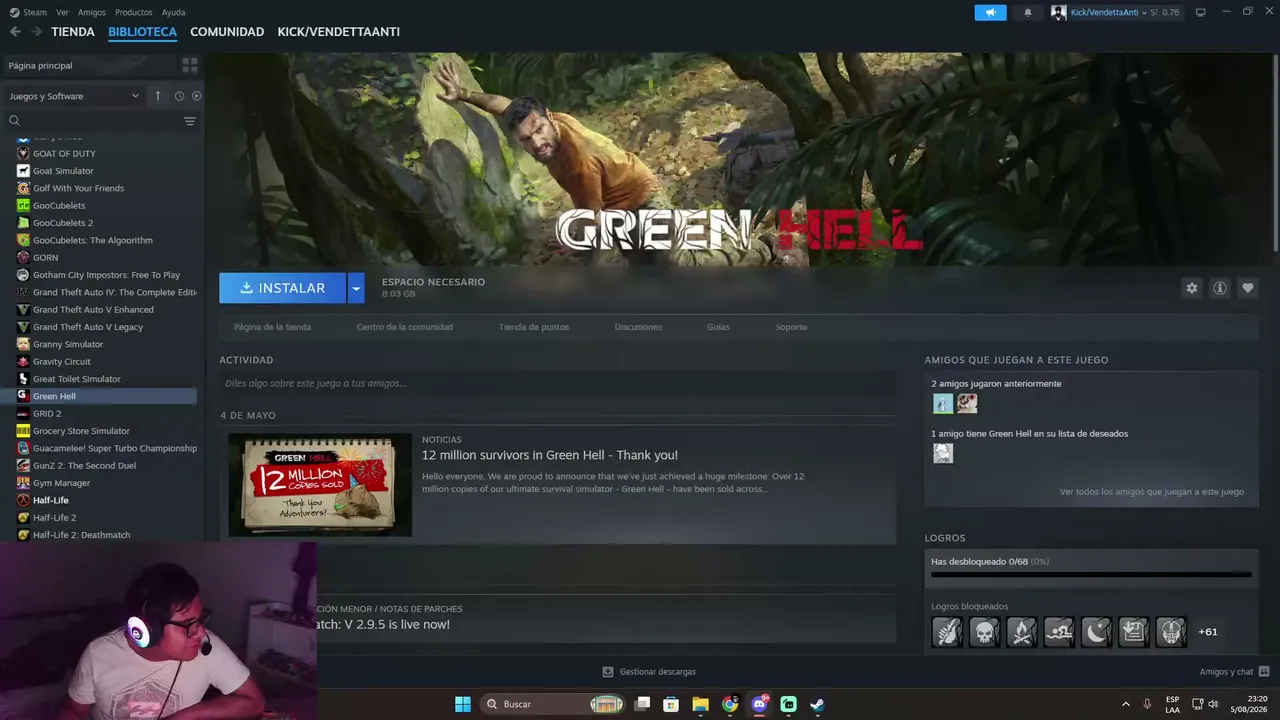This screenshot has width=1280, height=720.
Task: Open File Explorer from the taskbar
Action: (700, 704)
